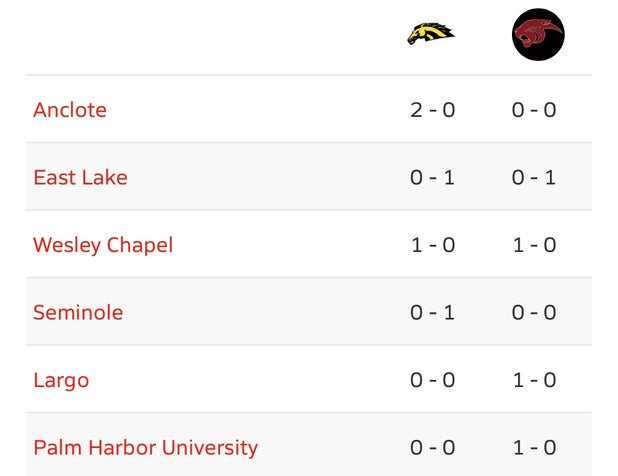
Task: Select panther's 1 - 0 record versus Wesley Chapel
Action: pyautogui.click(x=534, y=245)
